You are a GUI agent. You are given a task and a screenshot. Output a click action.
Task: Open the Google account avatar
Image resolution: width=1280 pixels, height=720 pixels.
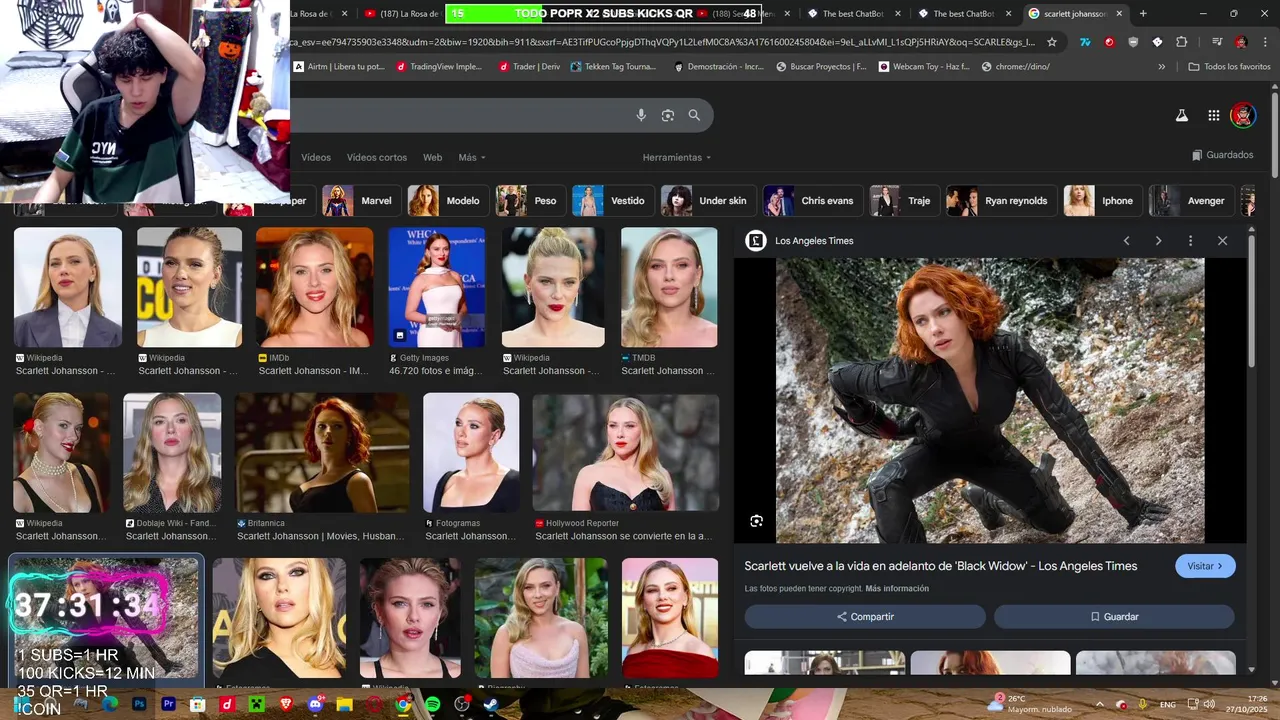point(1243,115)
